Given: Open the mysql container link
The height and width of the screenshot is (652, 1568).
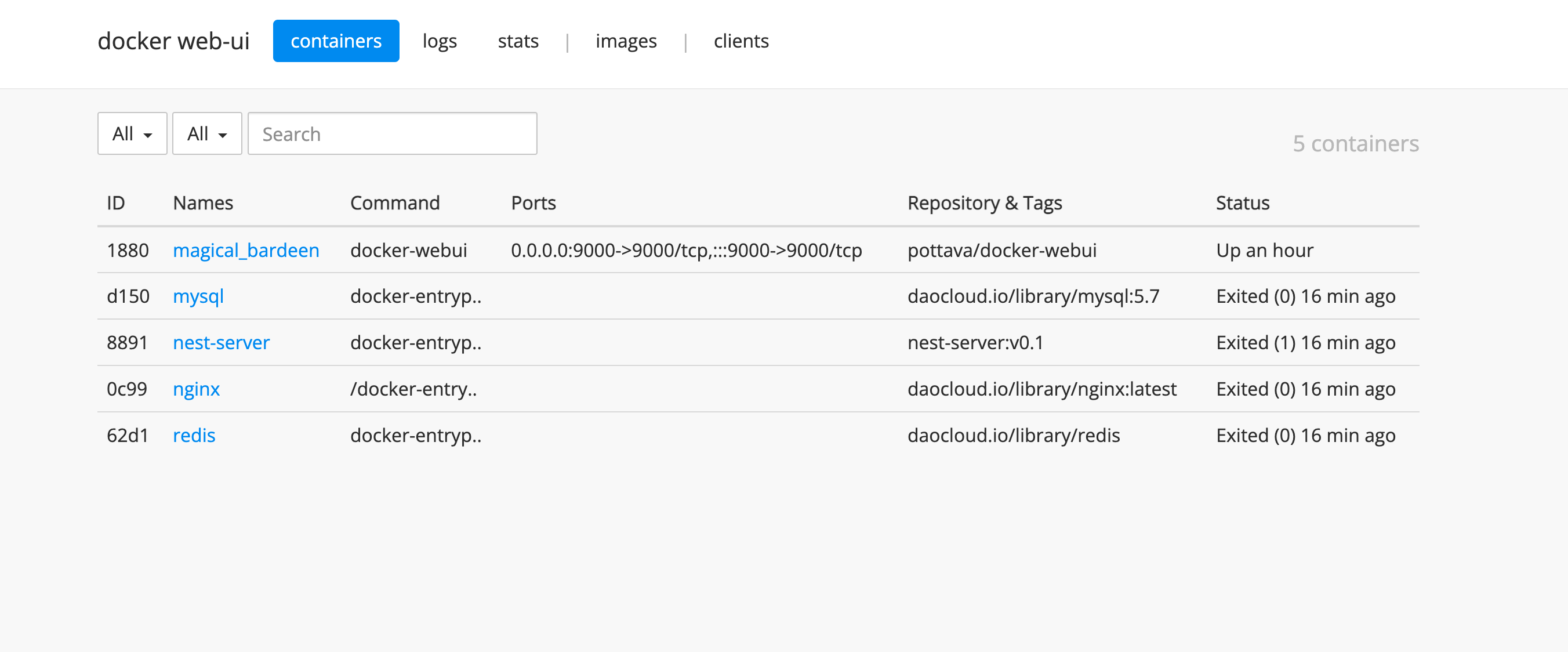Looking at the screenshot, I should (x=198, y=296).
